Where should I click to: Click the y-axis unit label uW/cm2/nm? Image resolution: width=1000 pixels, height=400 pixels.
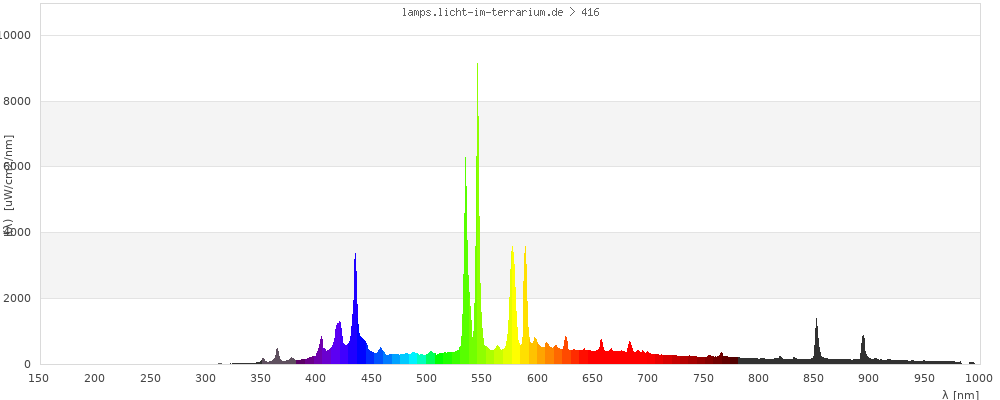[8, 180]
